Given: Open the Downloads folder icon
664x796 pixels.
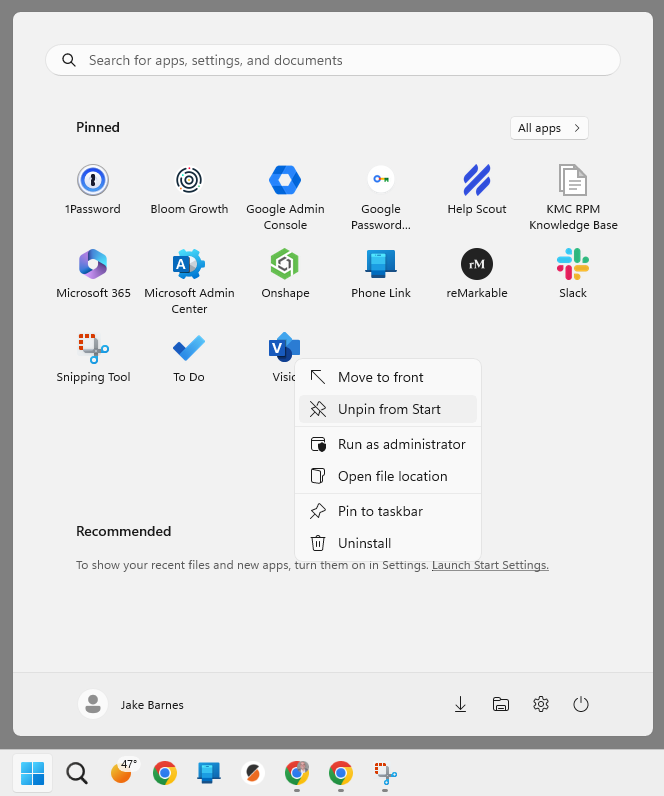Looking at the screenshot, I should pyautogui.click(x=460, y=704).
